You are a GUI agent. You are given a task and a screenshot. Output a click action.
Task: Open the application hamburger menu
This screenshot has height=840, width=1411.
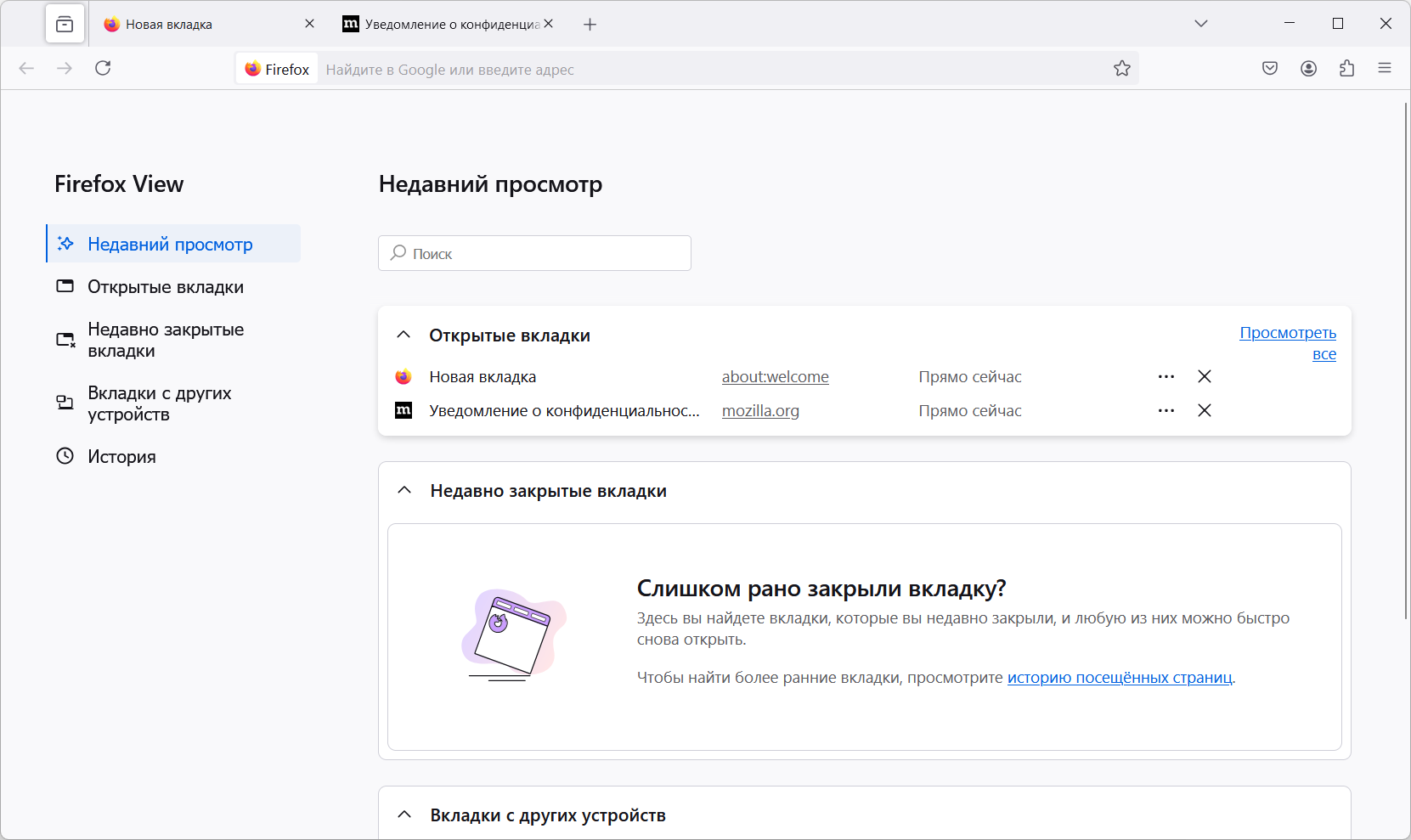click(x=1385, y=68)
